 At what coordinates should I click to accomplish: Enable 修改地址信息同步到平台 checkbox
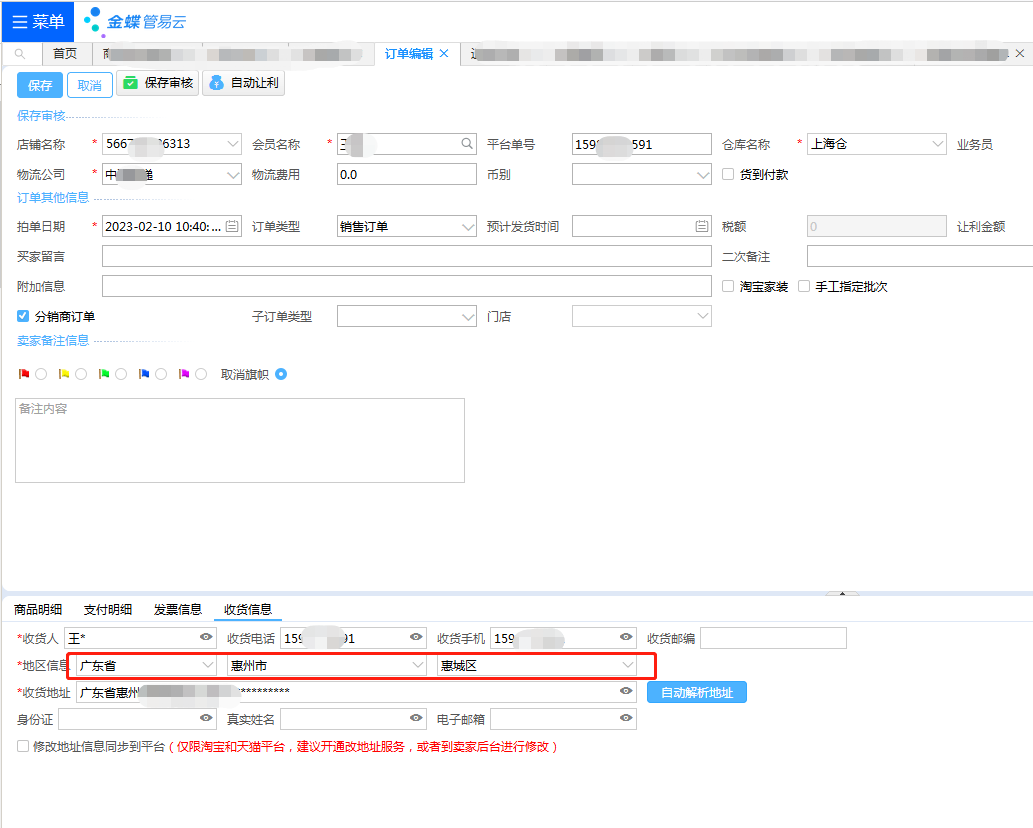coord(23,746)
